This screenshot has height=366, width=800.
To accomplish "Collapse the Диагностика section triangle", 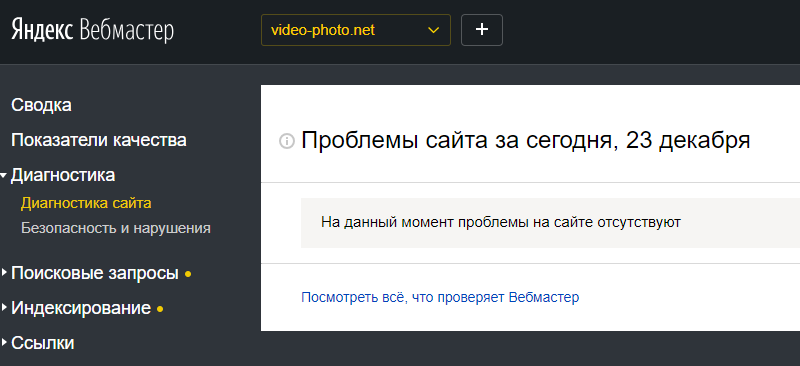I will [x=4, y=176].
